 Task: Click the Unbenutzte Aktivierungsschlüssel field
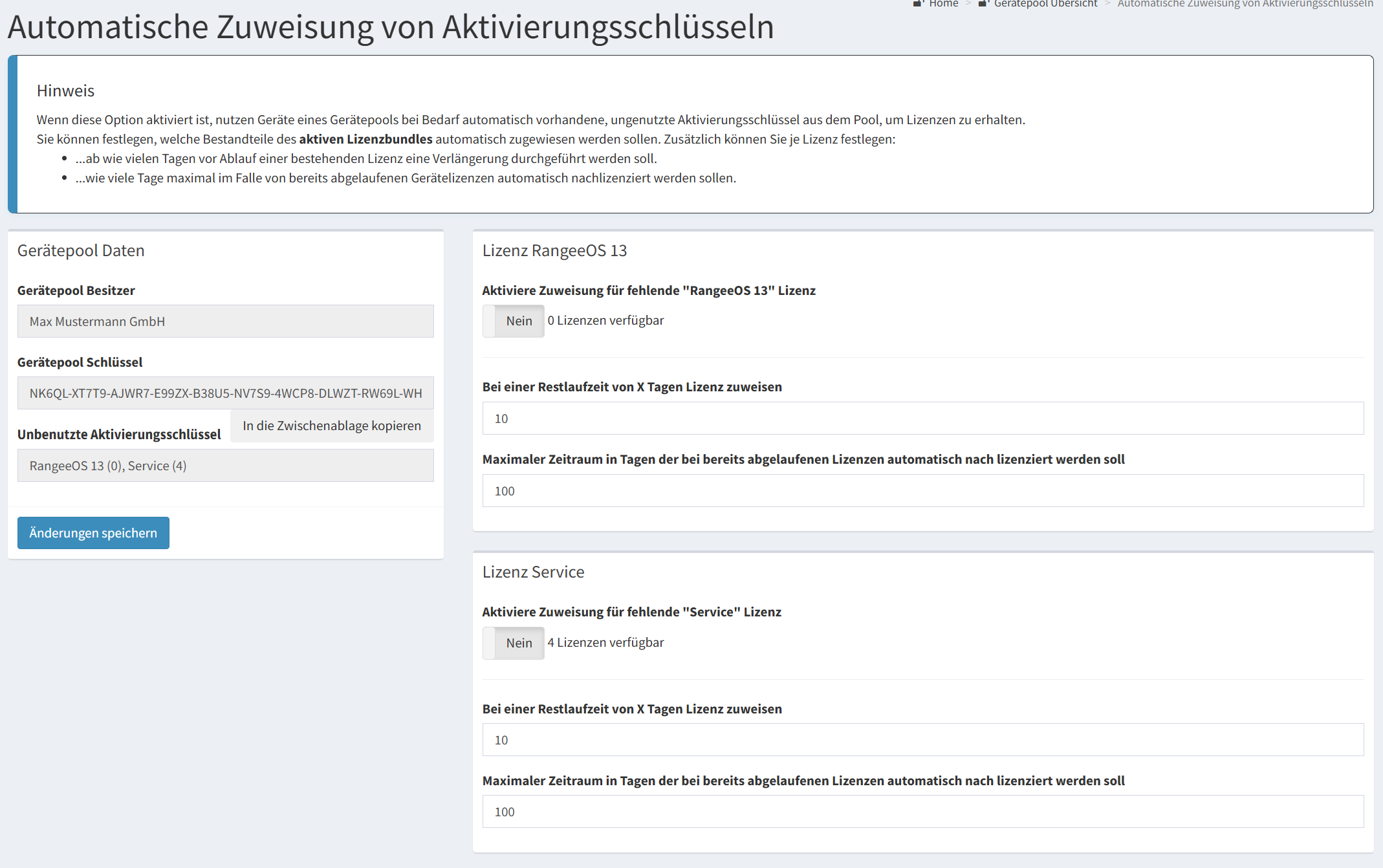tap(225, 466)
